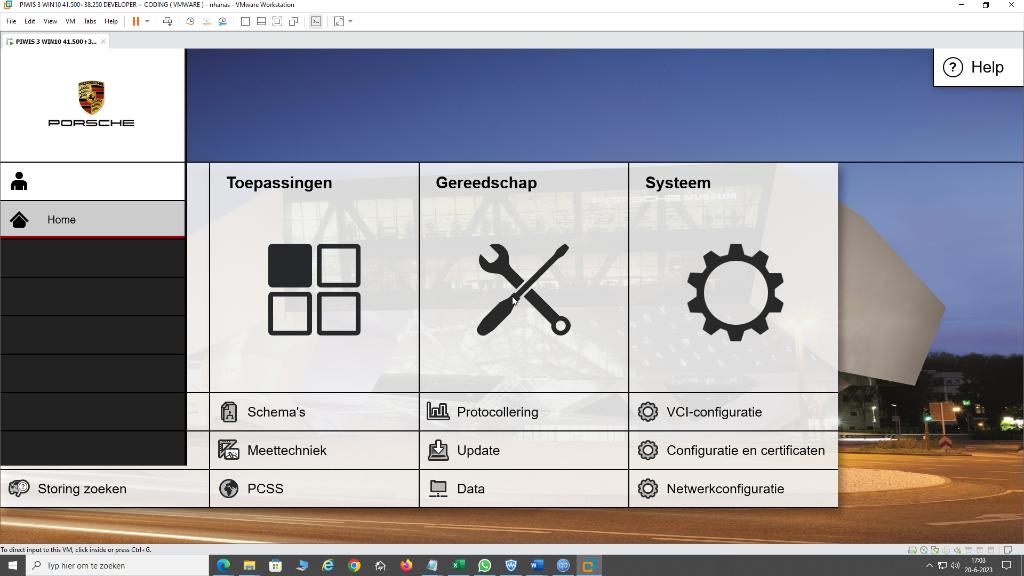
Task: Open Configuratie en certificaten
Action: coord(746,450)
